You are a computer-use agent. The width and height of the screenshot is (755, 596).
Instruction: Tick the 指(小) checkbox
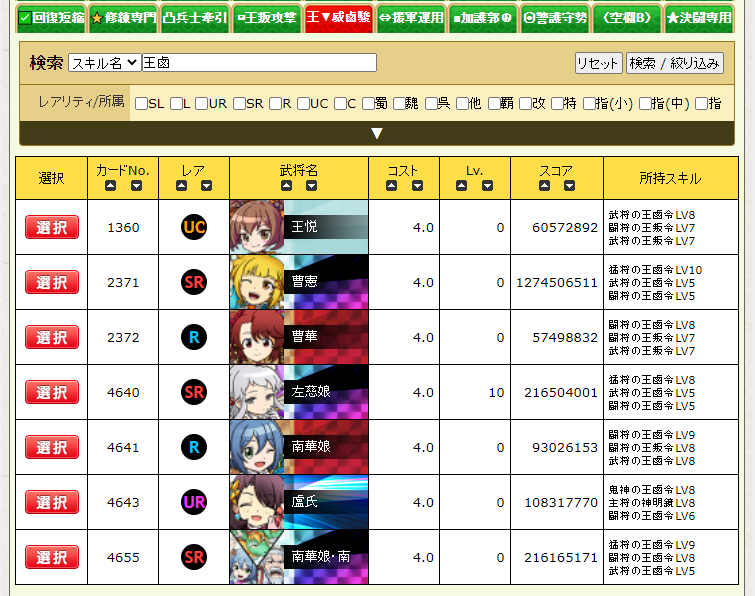pos(589,104)
